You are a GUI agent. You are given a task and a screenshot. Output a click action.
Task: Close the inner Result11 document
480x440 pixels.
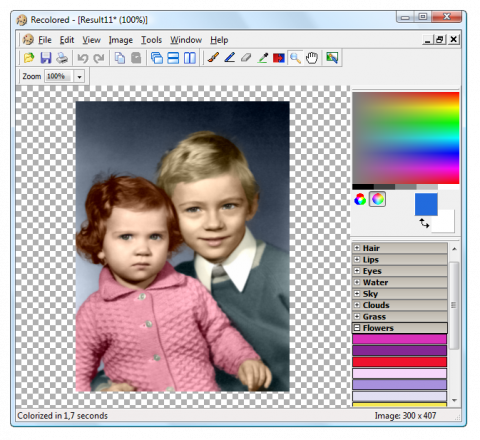[453, 40]
